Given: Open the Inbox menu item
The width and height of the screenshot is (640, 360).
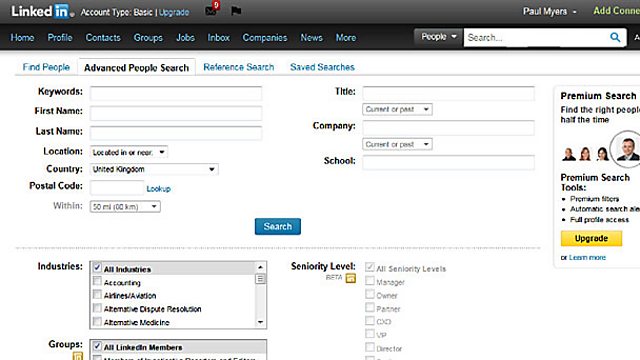Looking at the screenshot, I should tap(218, 38).
